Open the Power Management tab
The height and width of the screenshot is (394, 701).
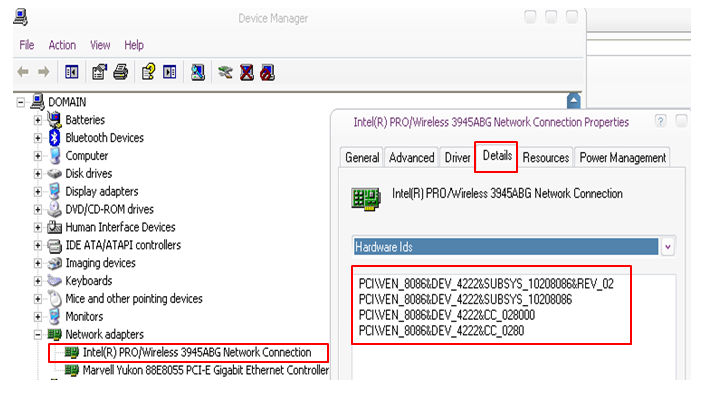(x=622, y=157)
